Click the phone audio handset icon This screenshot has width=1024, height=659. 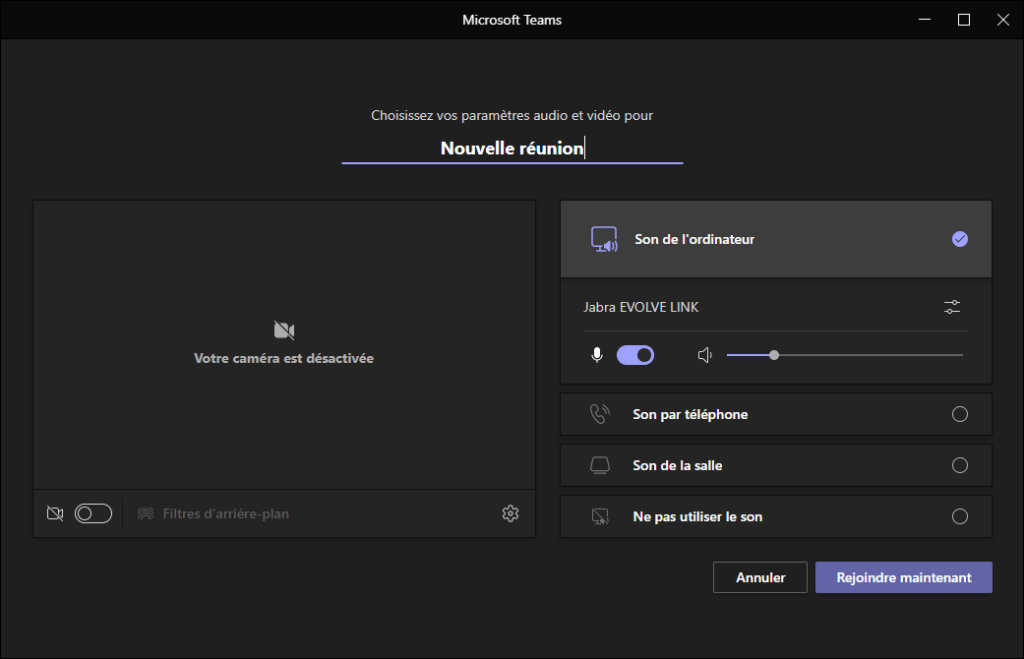(600, 414)
